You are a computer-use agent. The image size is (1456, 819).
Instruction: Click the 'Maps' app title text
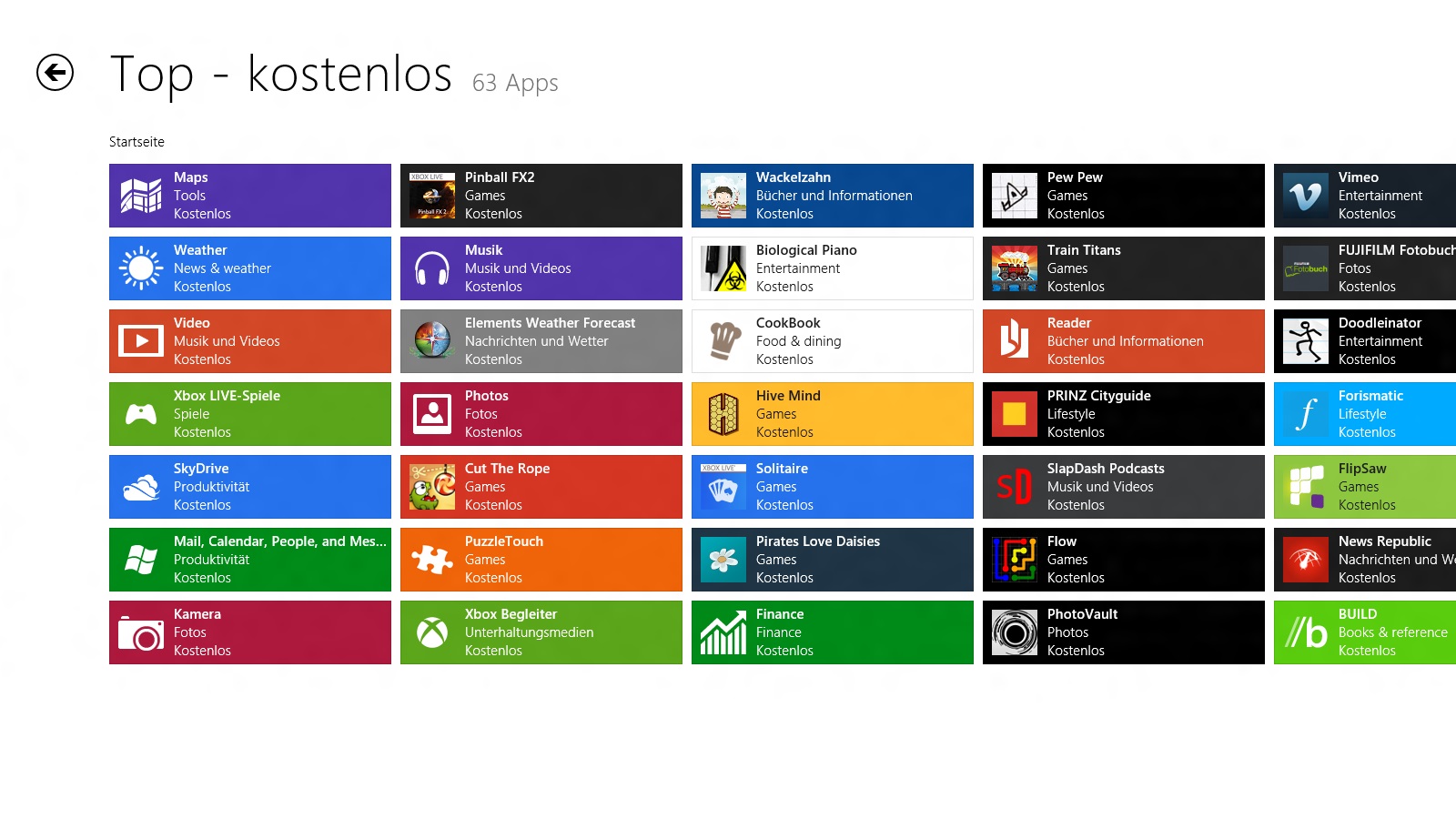[191, 177]
